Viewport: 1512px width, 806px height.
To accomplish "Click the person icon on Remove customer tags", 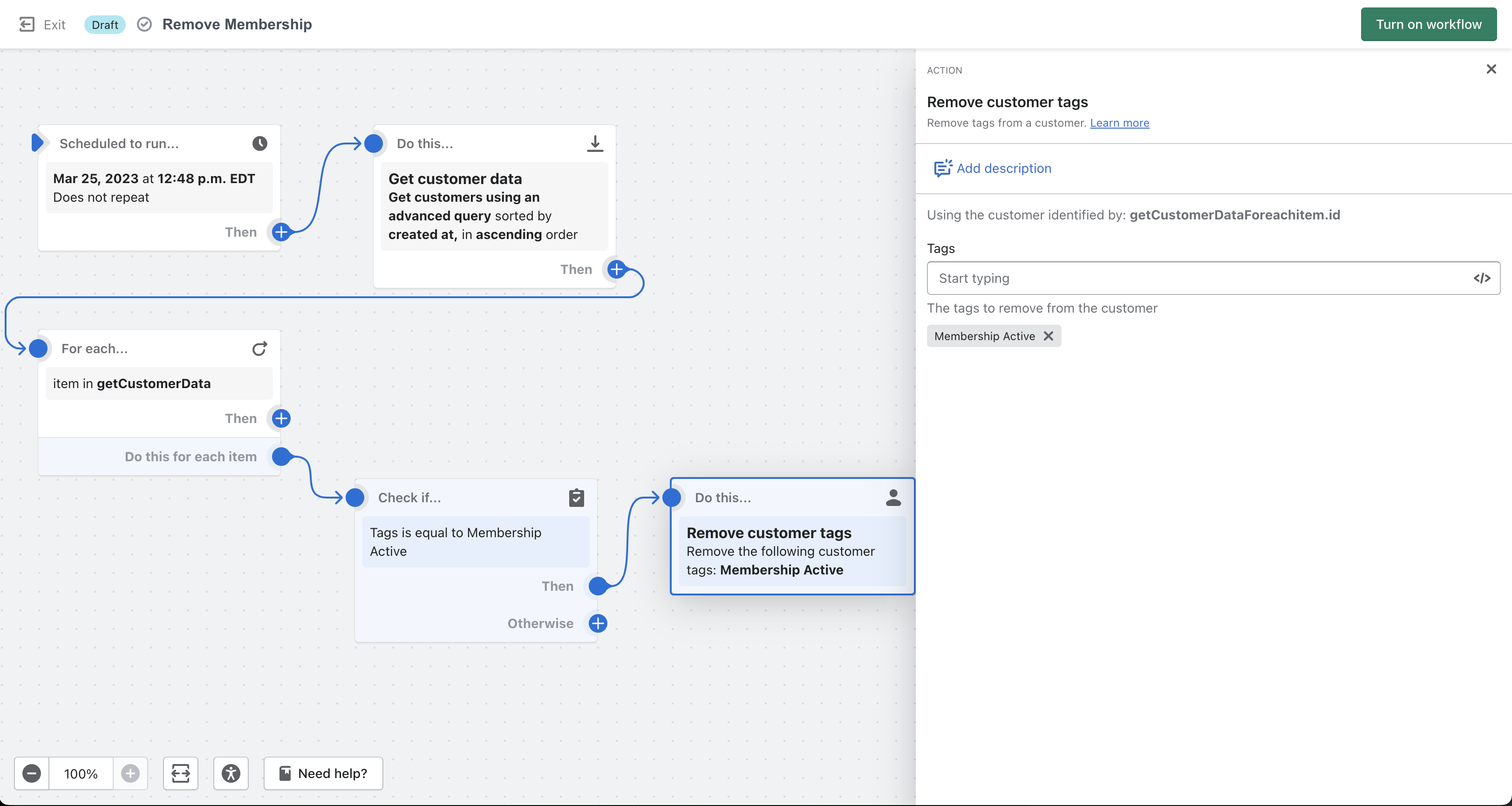I will [x=893, y=498].
